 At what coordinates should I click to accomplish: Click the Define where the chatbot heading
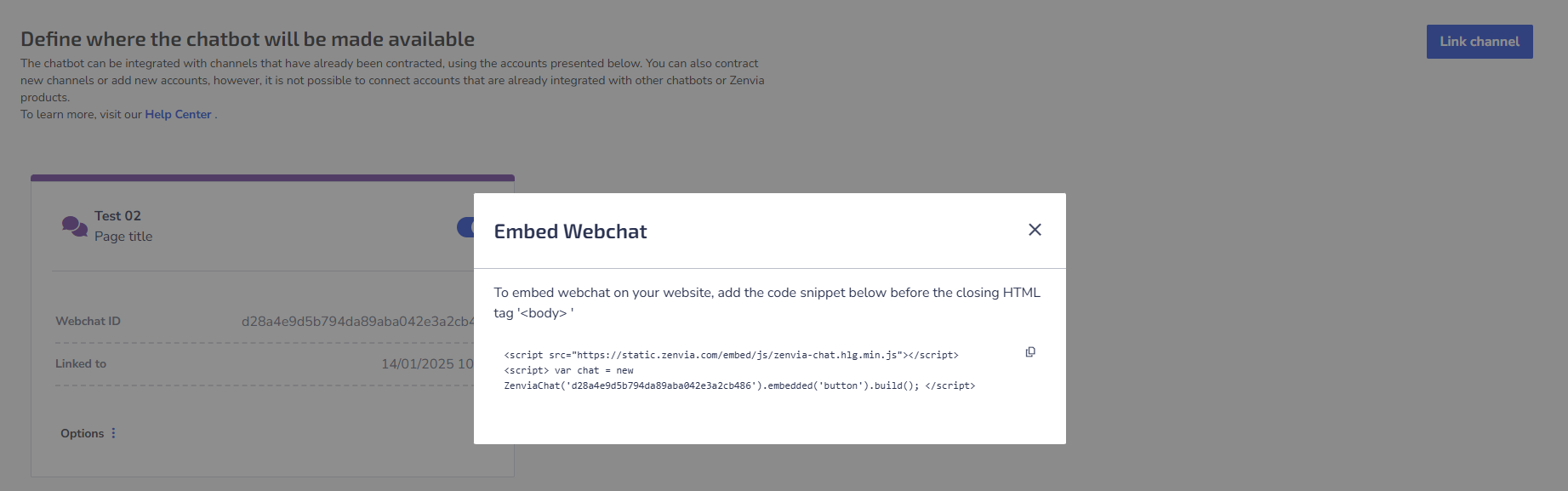[248, 39]
